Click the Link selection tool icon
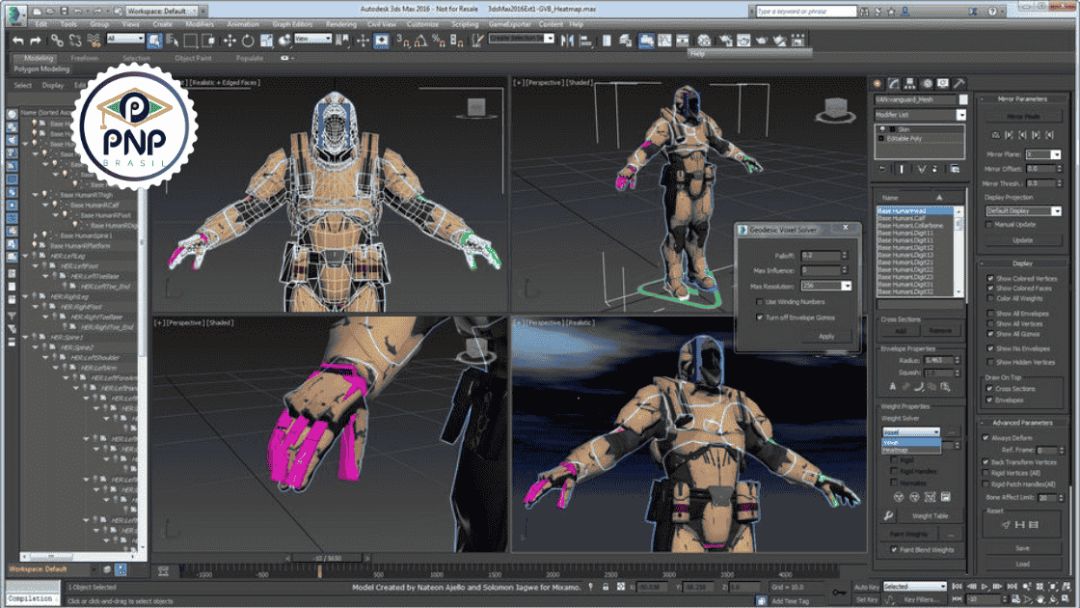 57,40
